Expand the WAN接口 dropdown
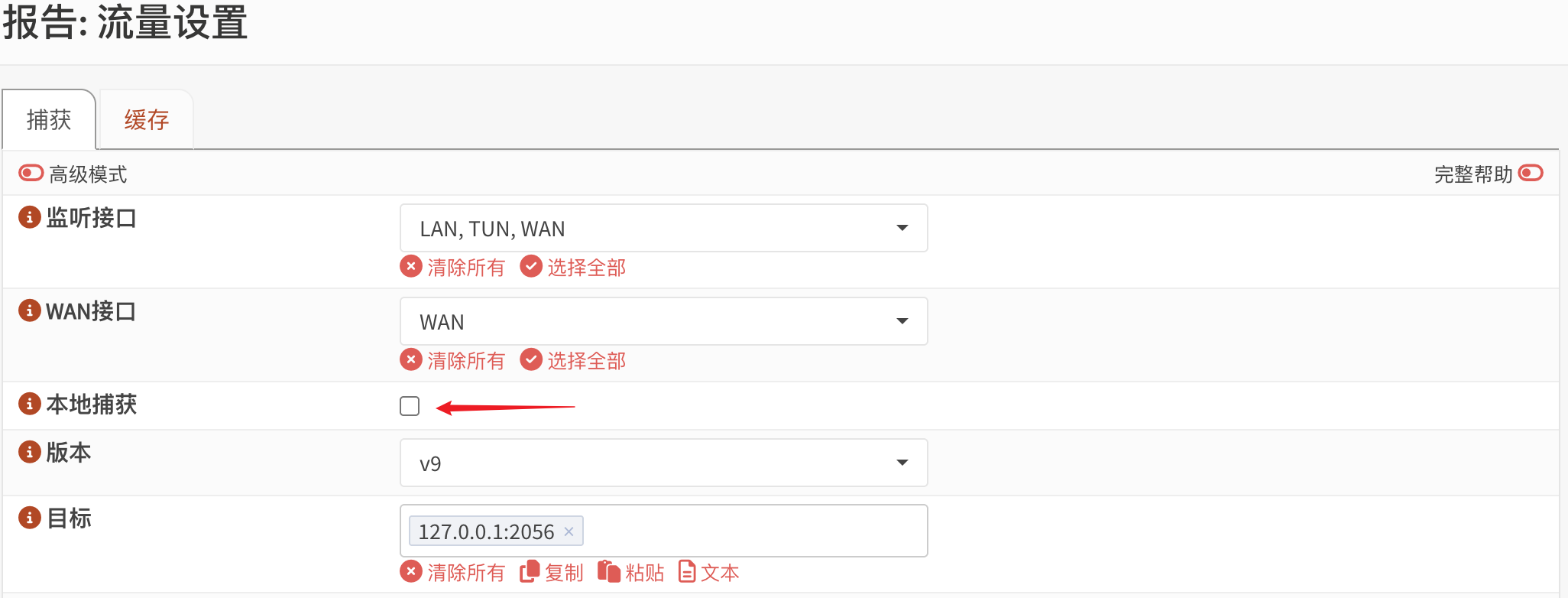 pyautogui.click(x=663, y=321)
